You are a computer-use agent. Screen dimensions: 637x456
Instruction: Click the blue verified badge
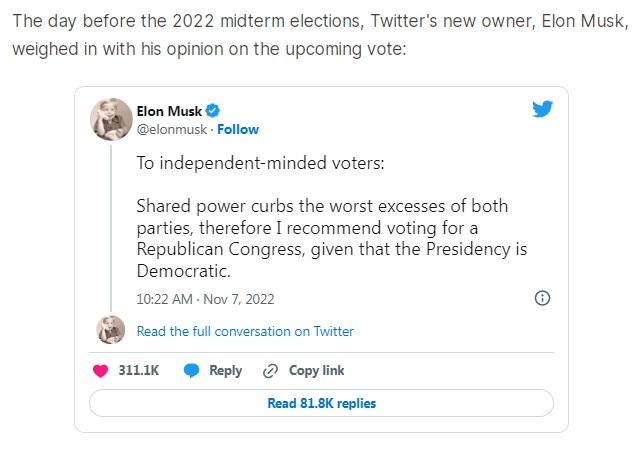[x=213, y=110]
